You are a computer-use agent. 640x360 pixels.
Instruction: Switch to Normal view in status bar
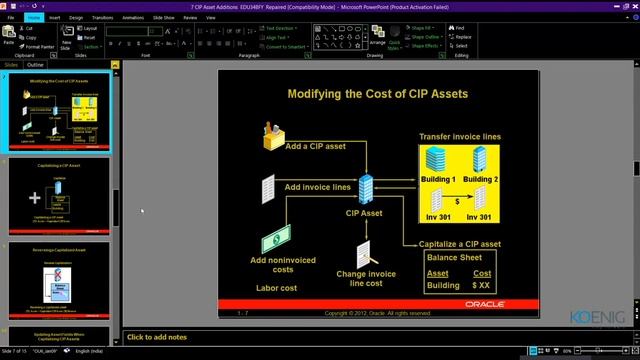[533, 351]
